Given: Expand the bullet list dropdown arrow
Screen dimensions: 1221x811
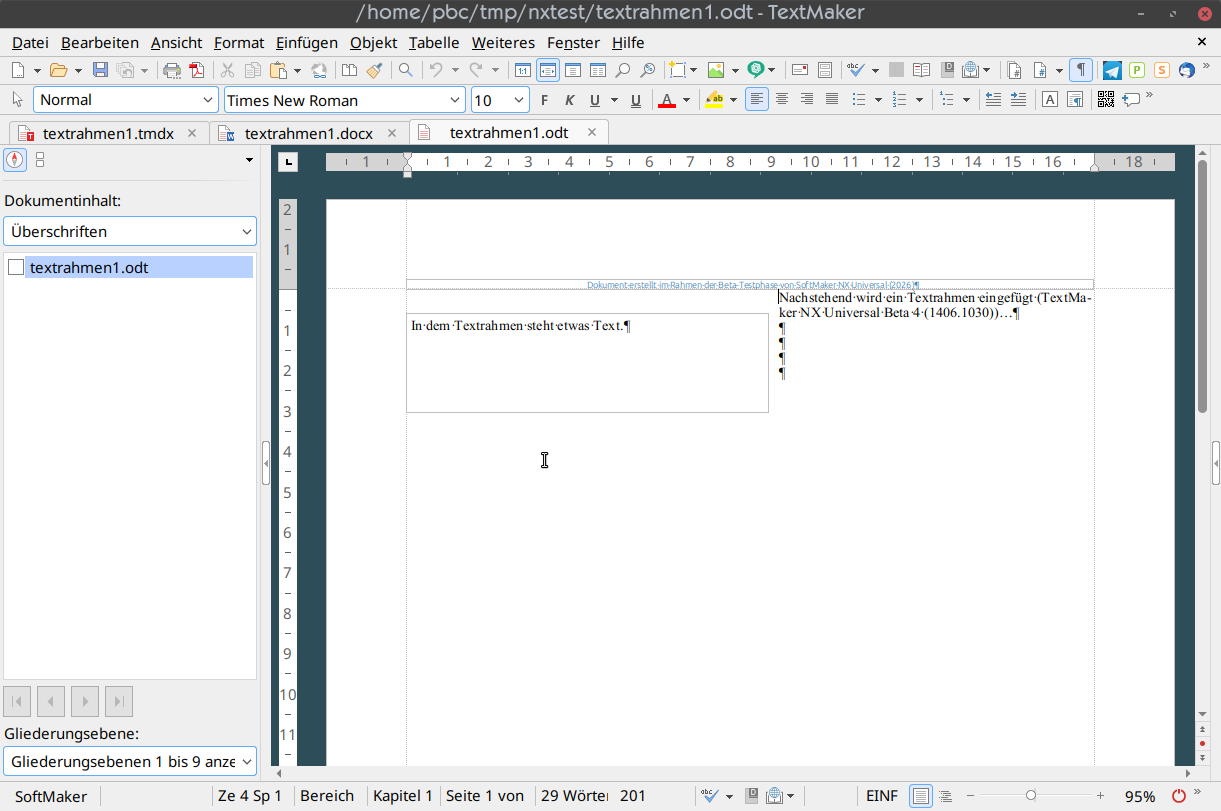Looking at the screenshot, I should coord(878,100).
